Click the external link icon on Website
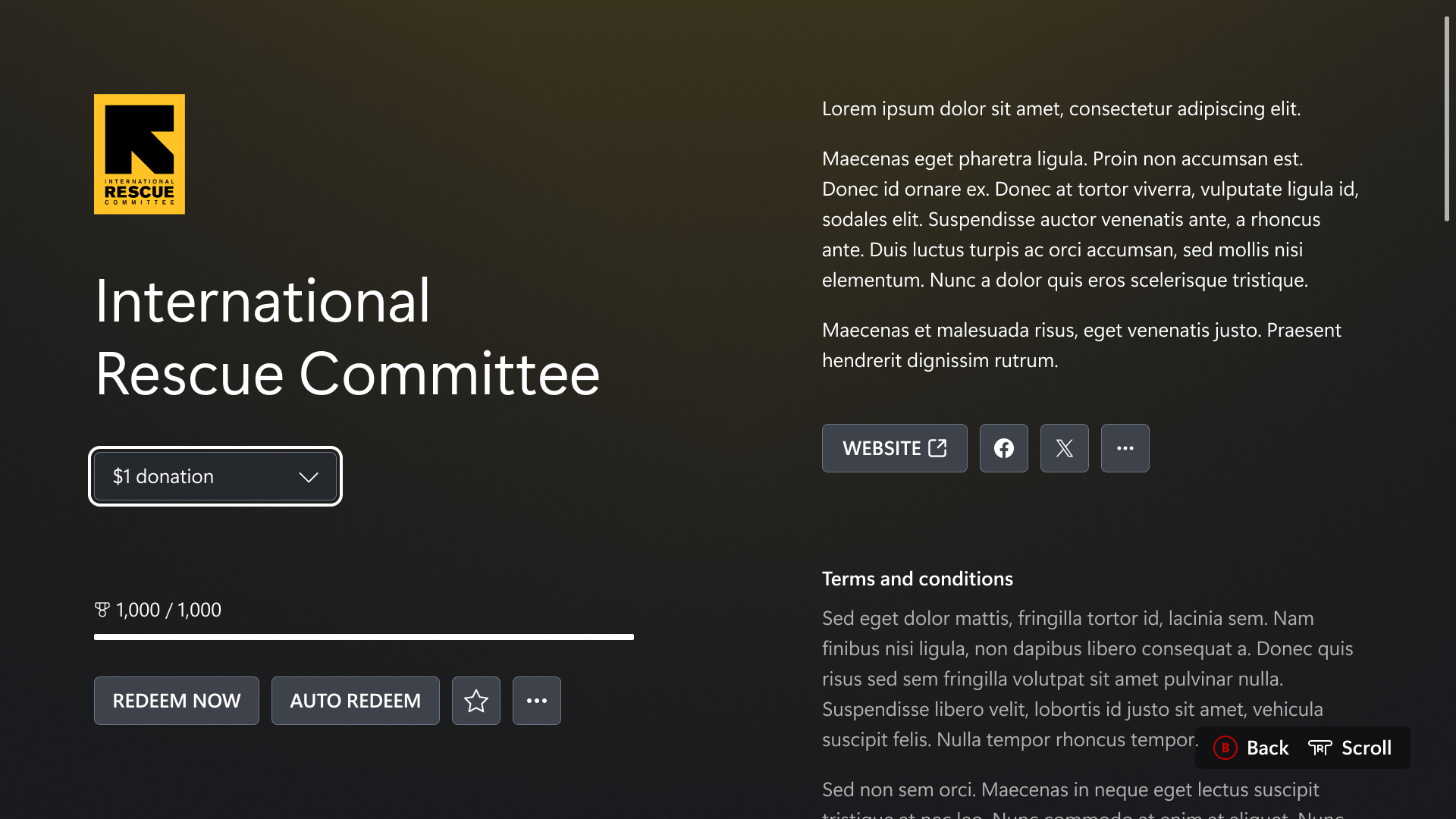Viewport: 1456px width, 819px height. [x=937, y=447]
